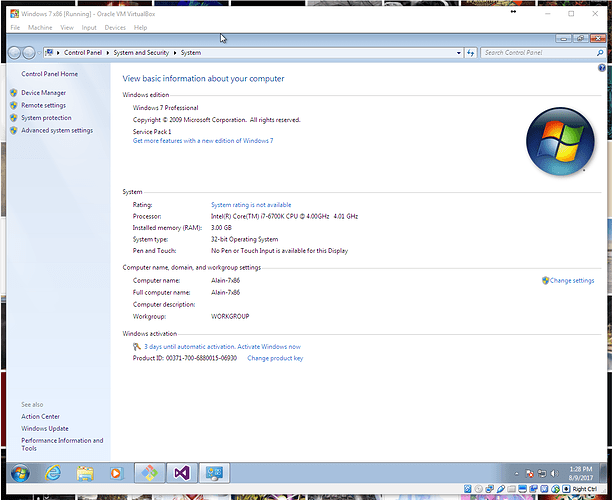Open the VirtualBox Machine menu

[x=40, y=28]
